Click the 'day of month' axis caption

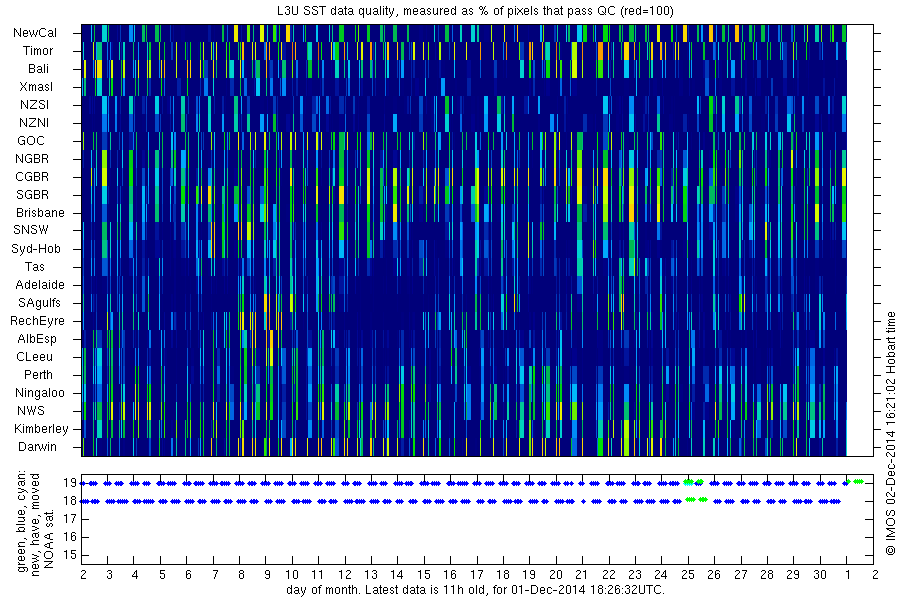click(x=475, y=590)
